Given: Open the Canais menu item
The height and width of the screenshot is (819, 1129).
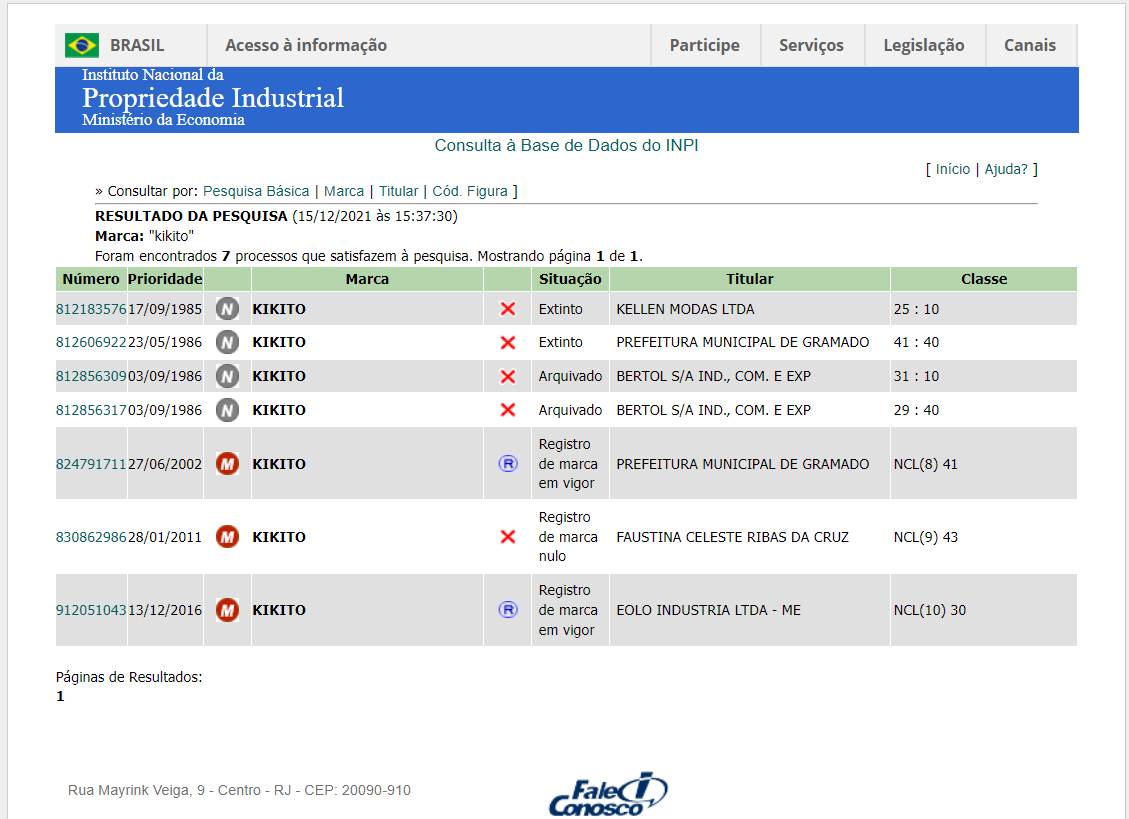Looking at the screenshot, I should point(1030,45).
